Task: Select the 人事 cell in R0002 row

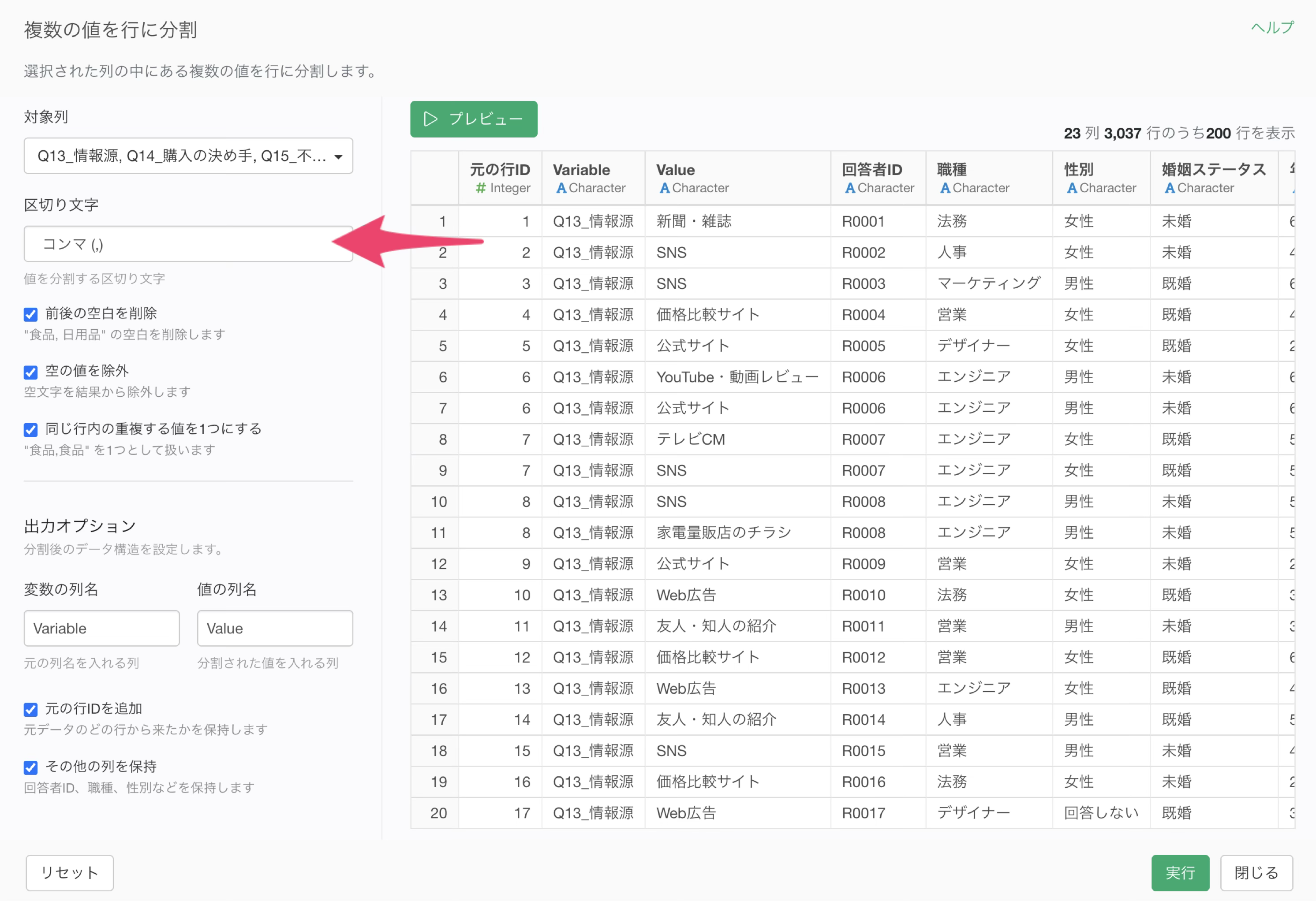Action: click(989, 253)
